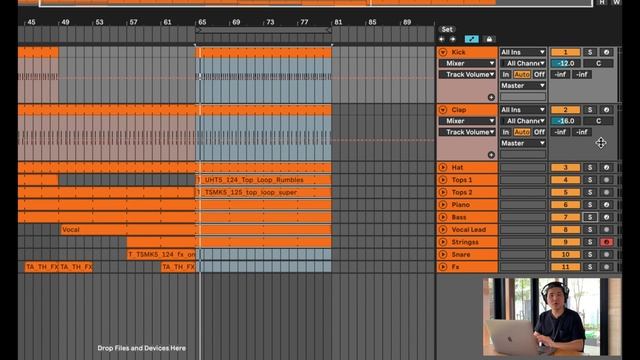Arm the Clap track for recording
Image resolution: width=640 pixels, height=360 pixels.
(607, 110)
